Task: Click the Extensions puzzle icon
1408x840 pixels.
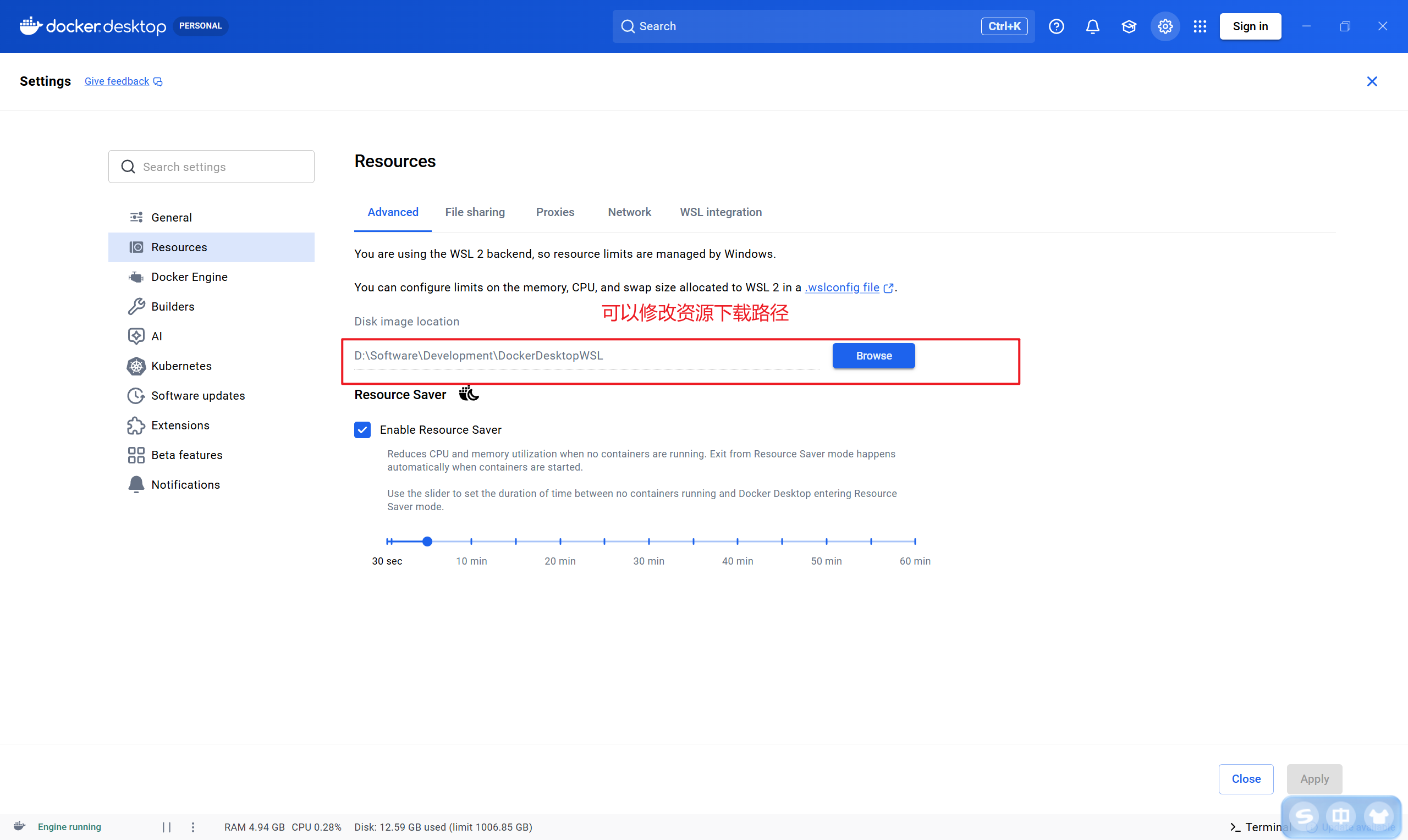Action: pos(136,425)
